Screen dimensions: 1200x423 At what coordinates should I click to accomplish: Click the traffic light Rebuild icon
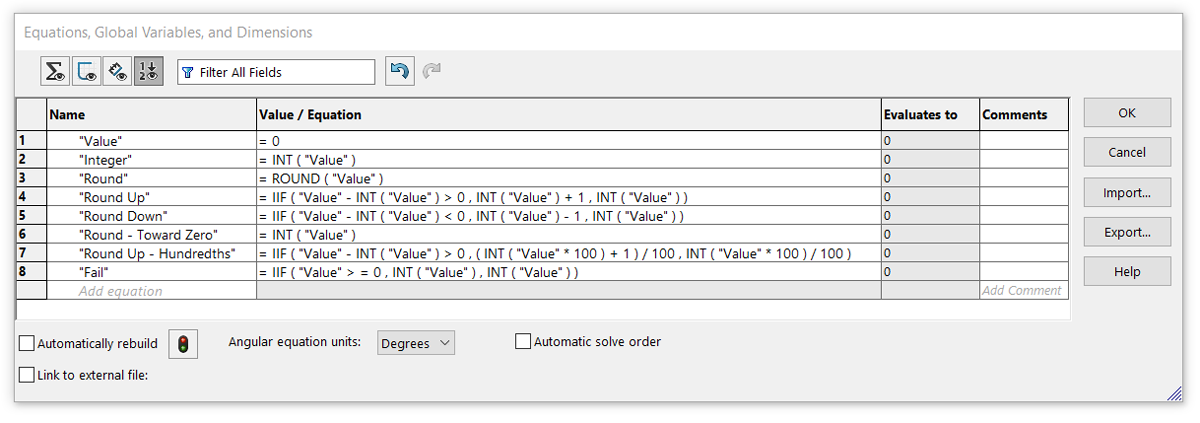point(183,343)
